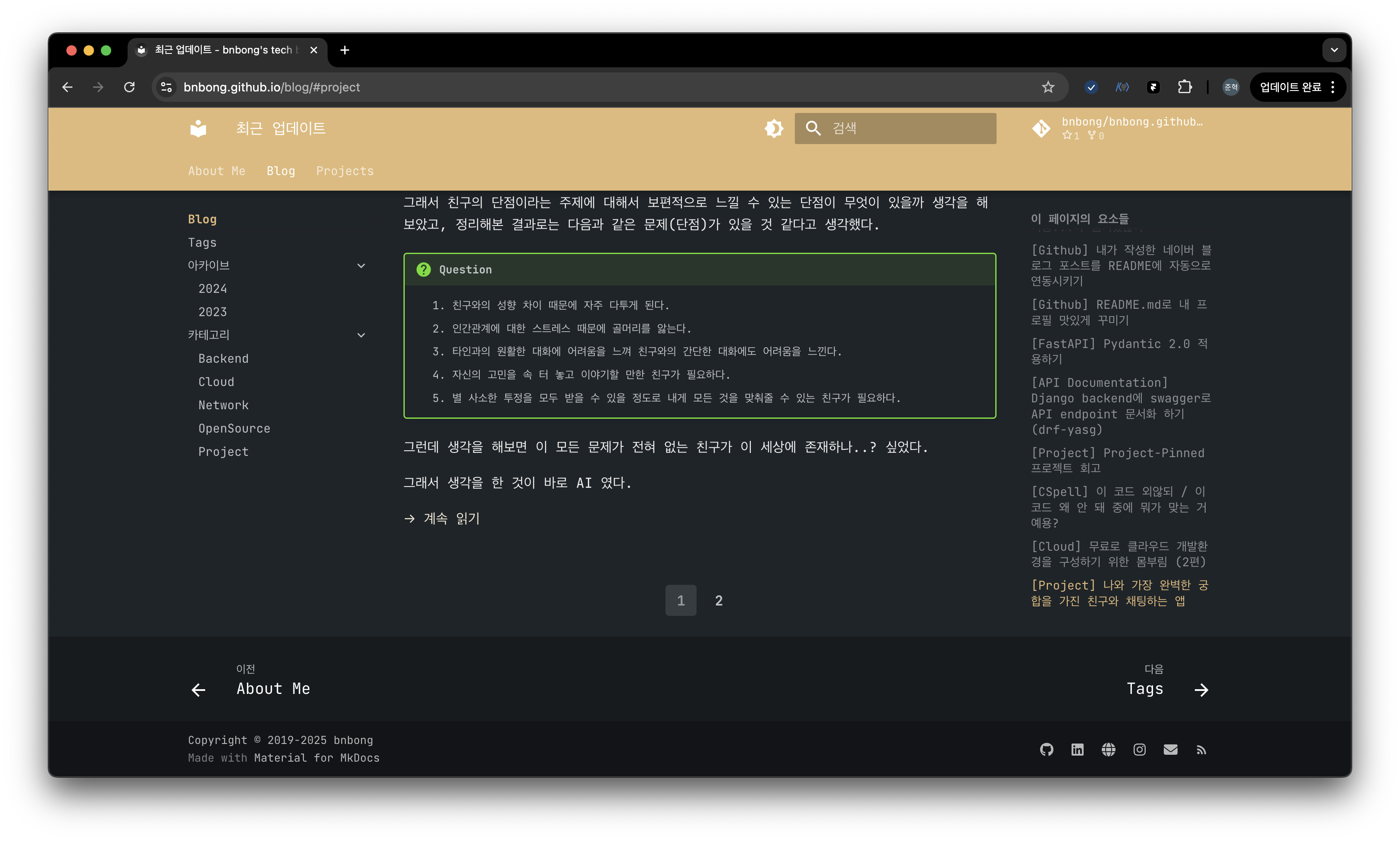This screenshot has width=1400, height=841.
Task: Click the email envelope footer icon
Action: [1171, 749]
